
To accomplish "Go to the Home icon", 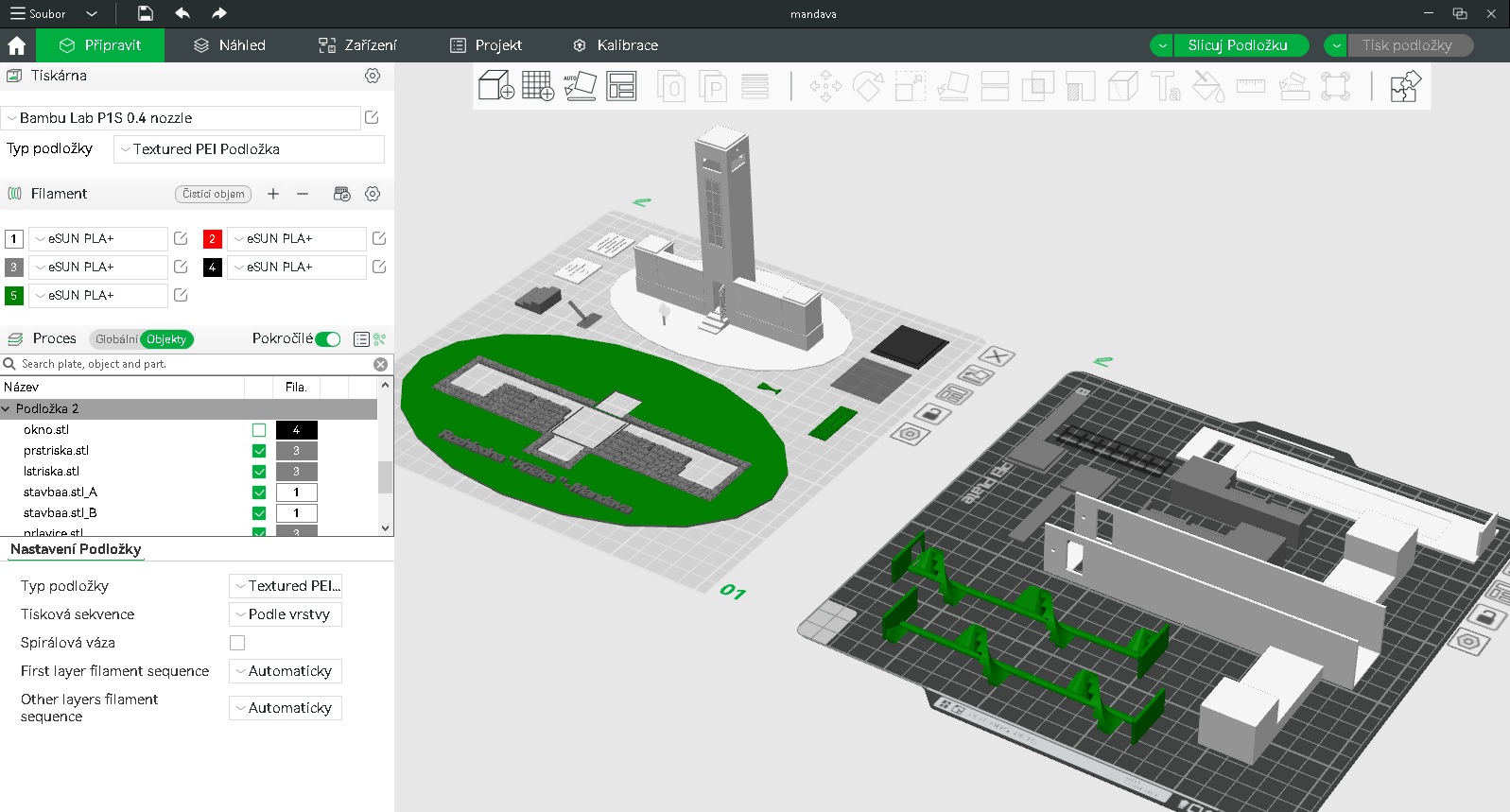I will point(17,45).
